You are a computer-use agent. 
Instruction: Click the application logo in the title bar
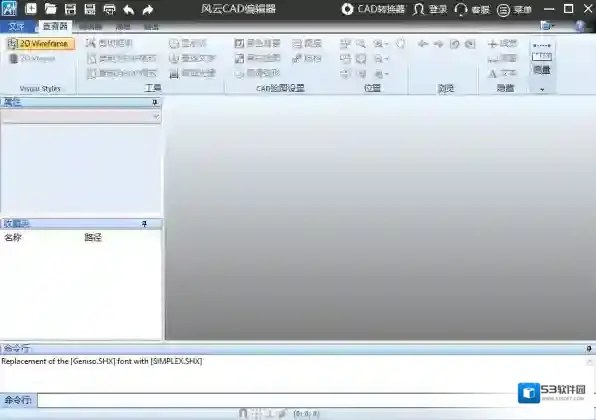click(x=9, y=8)
